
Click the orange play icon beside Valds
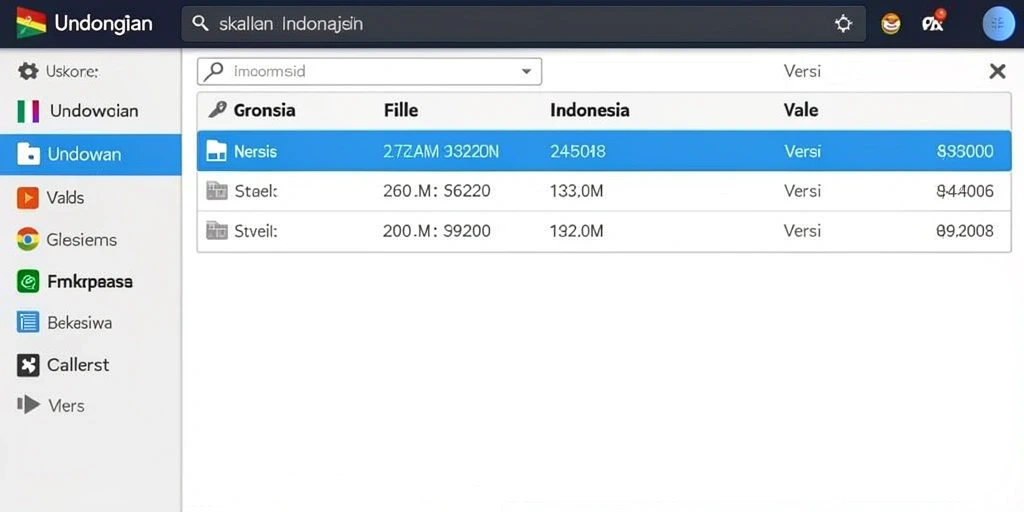pyautogui.click(x=28, y=197)
